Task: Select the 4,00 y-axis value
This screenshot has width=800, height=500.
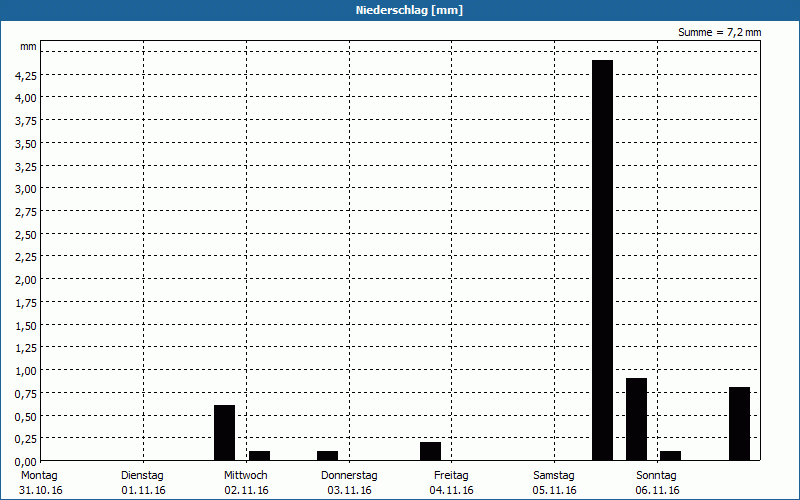Action: coord(26,98)
